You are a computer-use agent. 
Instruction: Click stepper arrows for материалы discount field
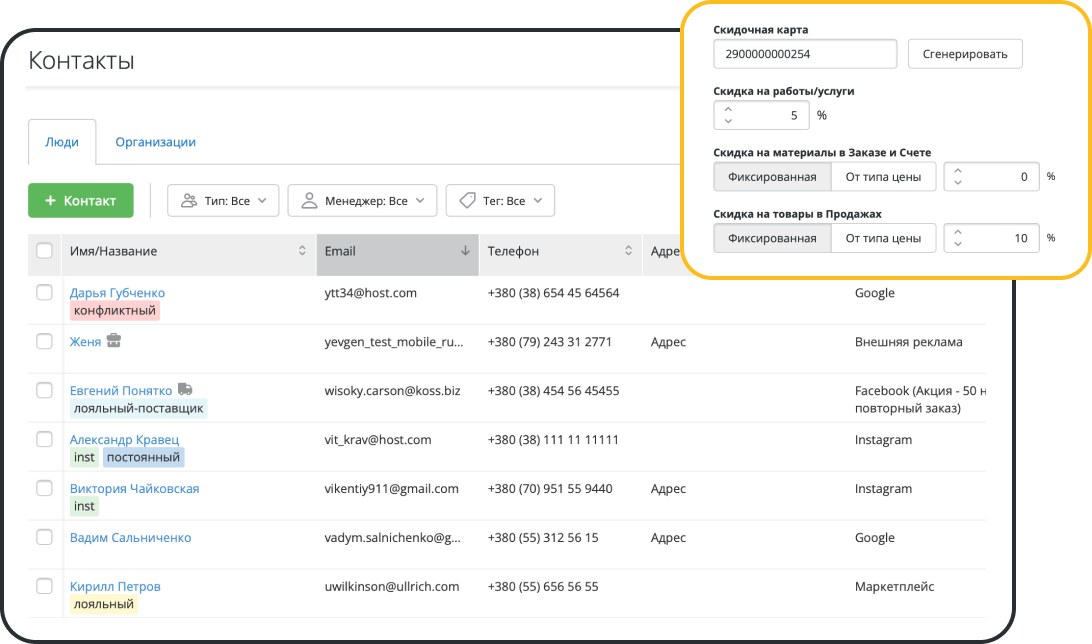tap(958, 177)
